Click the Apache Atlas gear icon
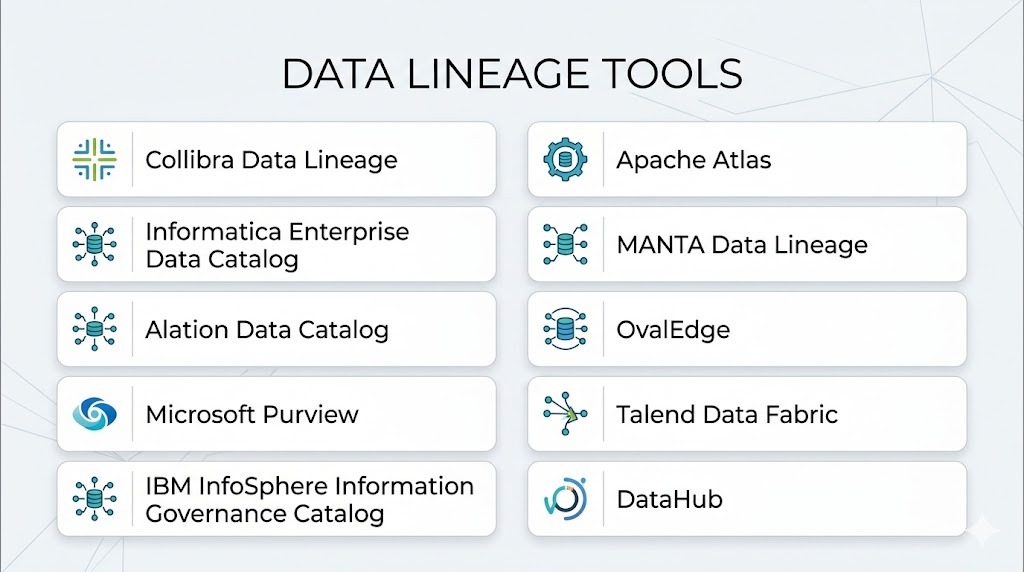 click(566, 160)
